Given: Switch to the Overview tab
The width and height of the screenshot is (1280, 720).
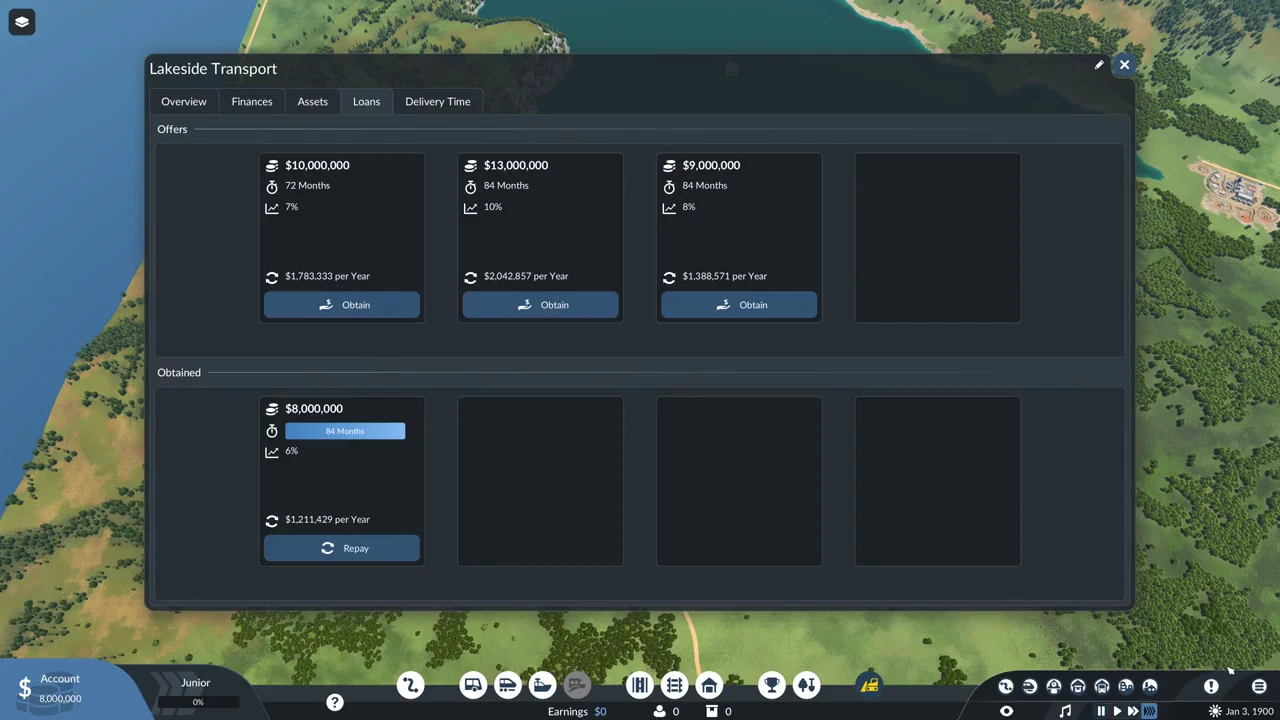Looking at the screenshot, I should (x=184, y=101).
